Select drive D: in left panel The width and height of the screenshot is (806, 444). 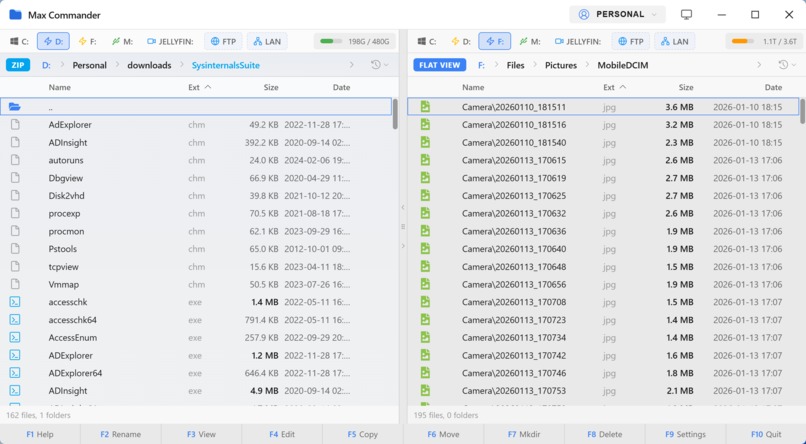click(53, 41)
